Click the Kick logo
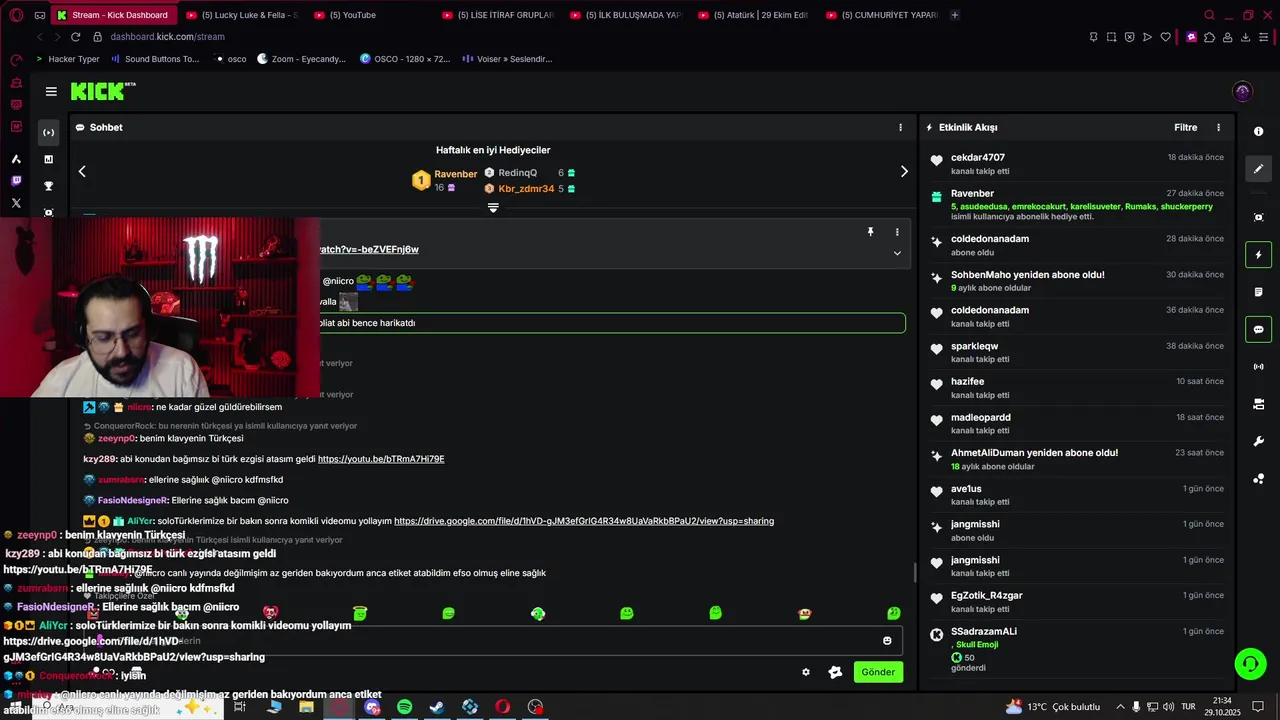Viewport: 1280px width, 720px height. pyautogui.click(x=103, y=92)
